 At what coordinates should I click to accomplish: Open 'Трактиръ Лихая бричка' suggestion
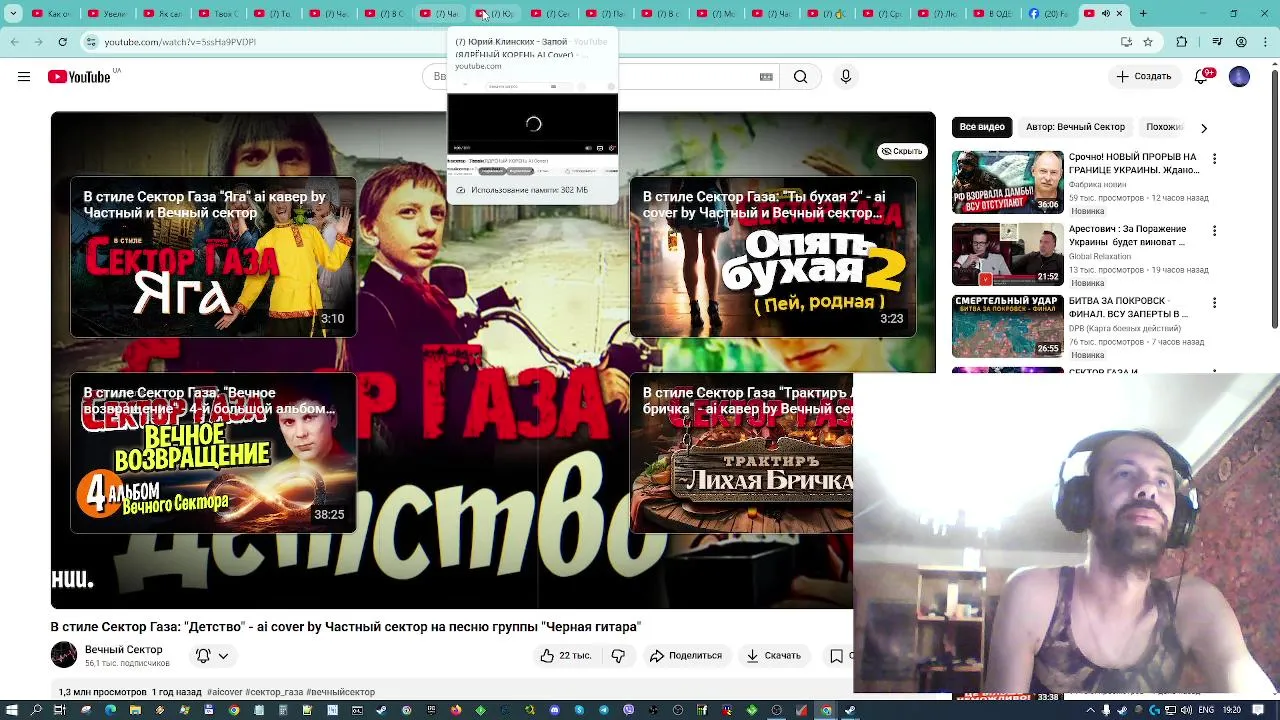[x=741, y=453]
